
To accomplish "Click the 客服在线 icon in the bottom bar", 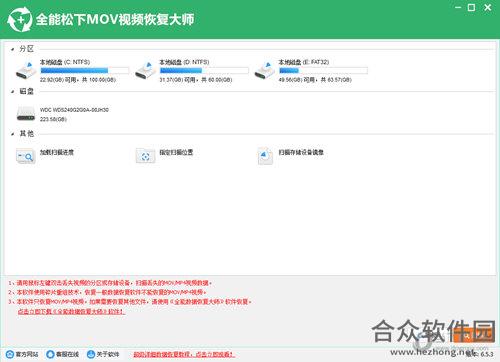I will point(50,354).
